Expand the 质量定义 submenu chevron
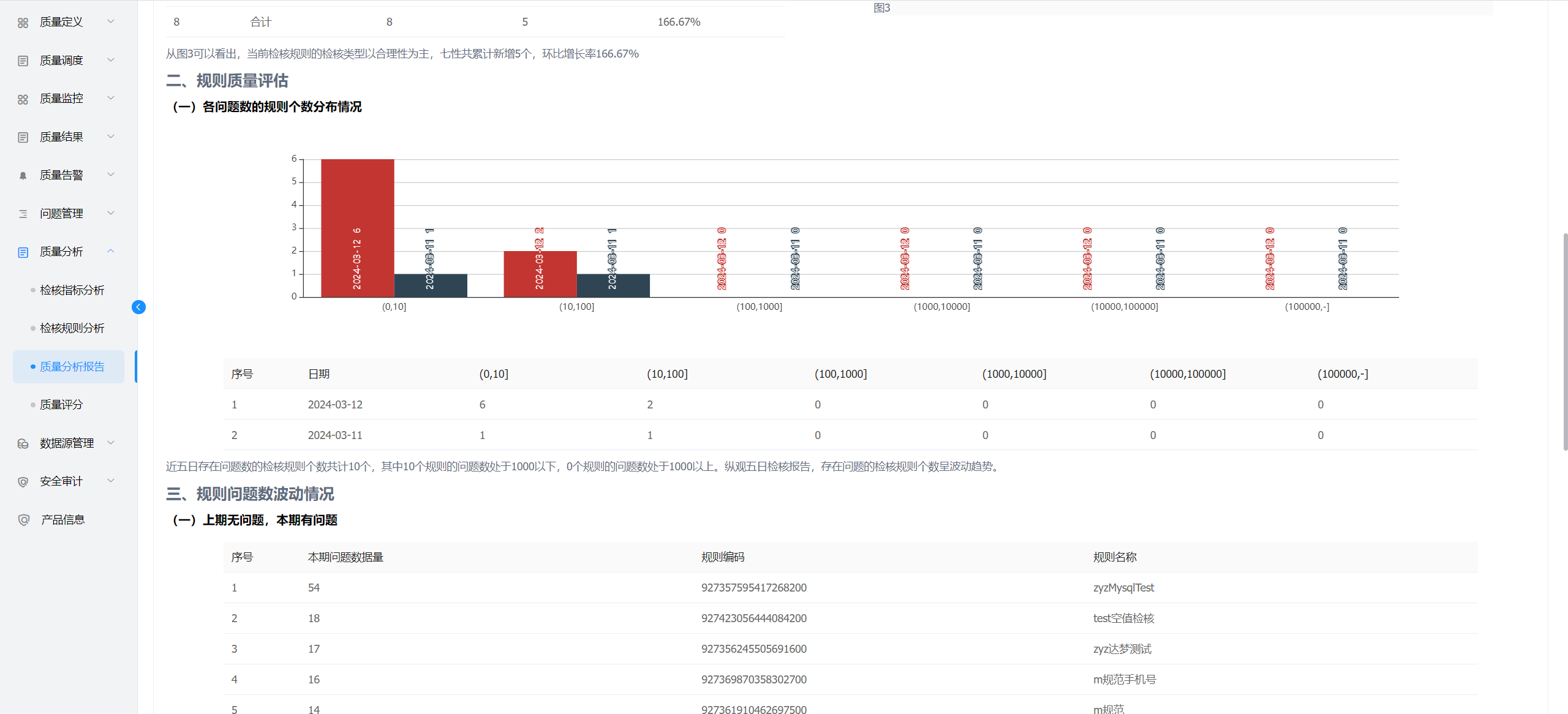Viewport: 1568px width, 714px height. pos(111,21)
